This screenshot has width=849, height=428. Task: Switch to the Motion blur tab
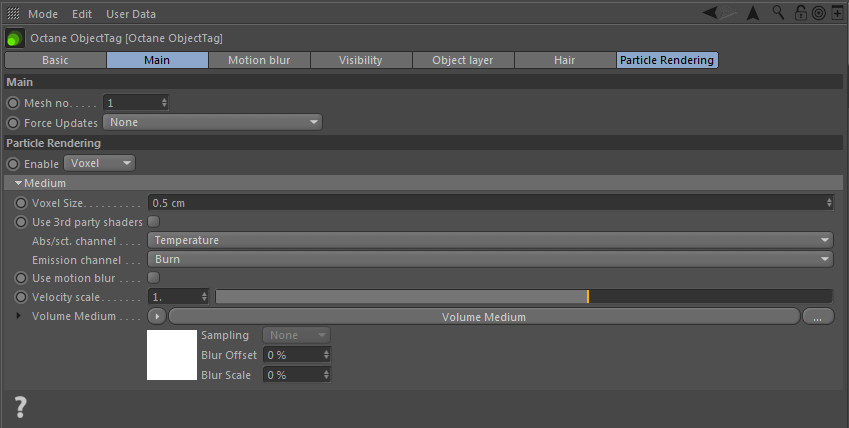pyautogui.click(x=259, y=60)
